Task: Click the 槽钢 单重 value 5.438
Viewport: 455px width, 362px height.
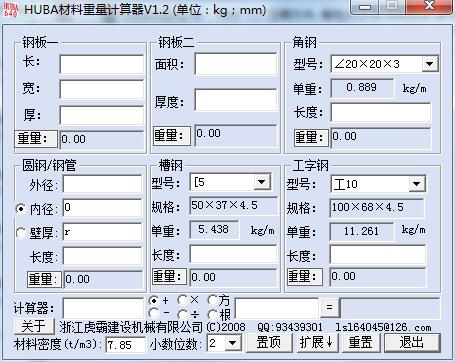Action: (214, 230)
